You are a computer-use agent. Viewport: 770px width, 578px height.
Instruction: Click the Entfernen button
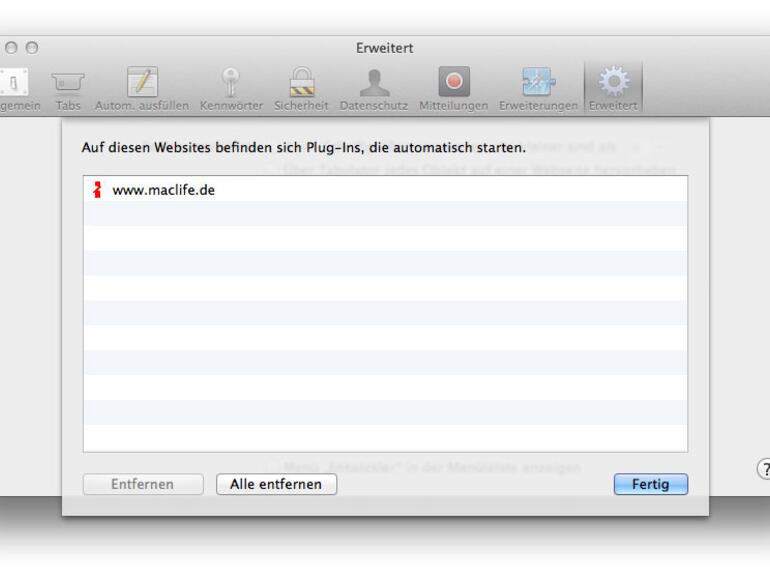click(x=143, y=484)
